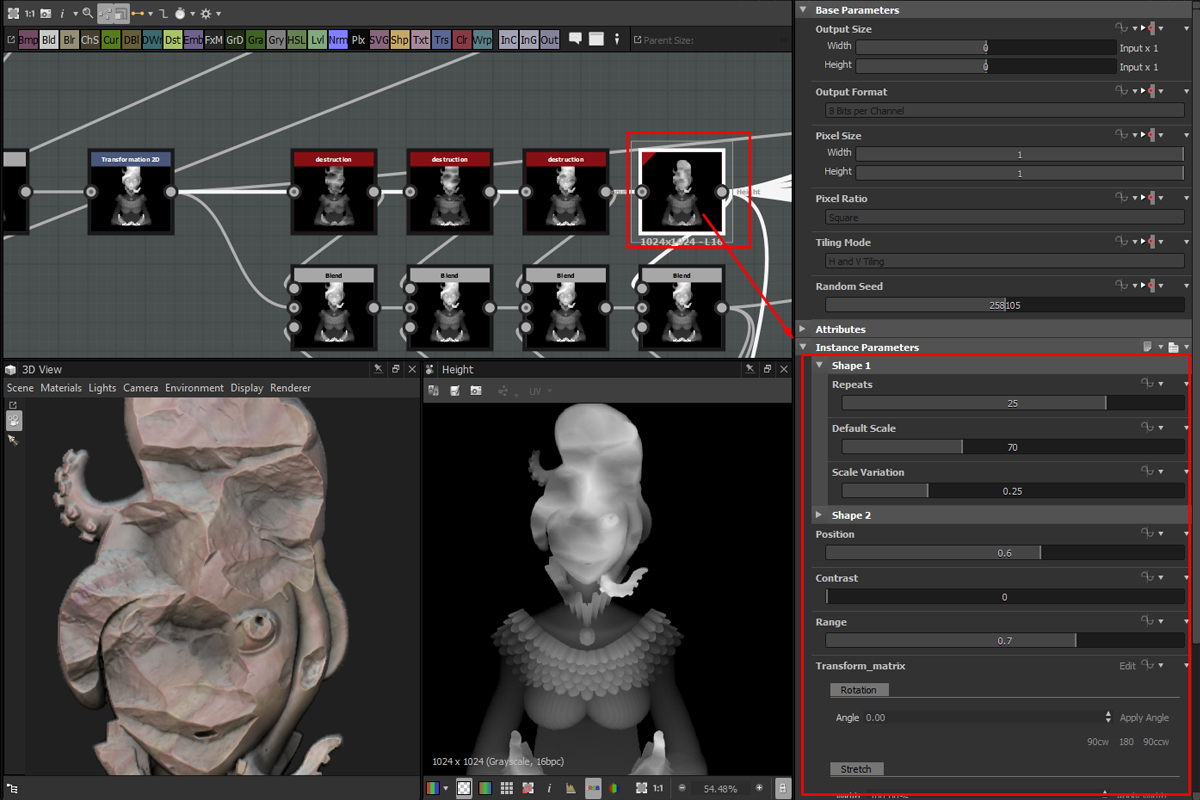Viewport: 1200px width, 800px height.
Task: Add a Blend node from the Bld shortcut
Action: coord(48,40)
